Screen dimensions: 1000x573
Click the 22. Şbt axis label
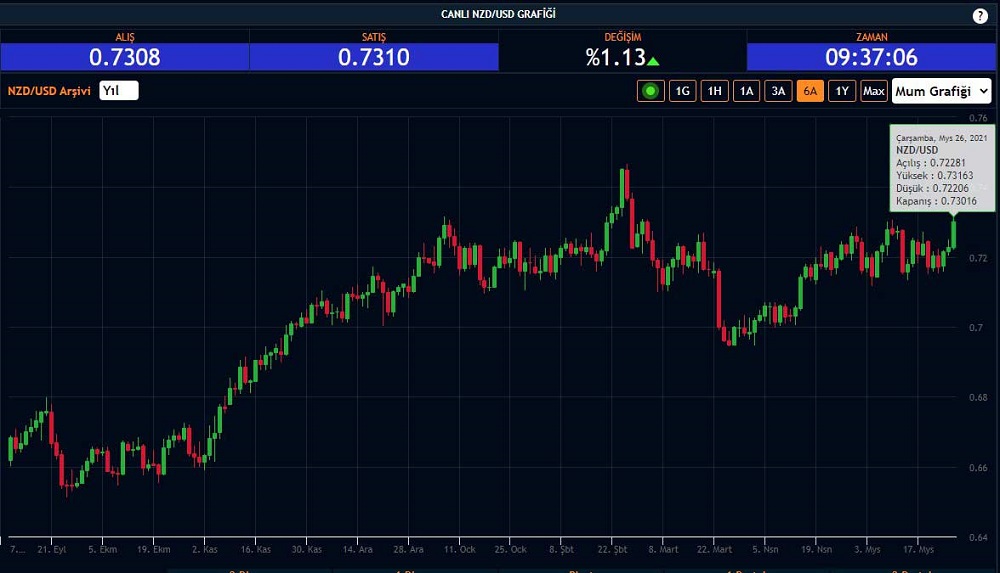coord(612,549)
